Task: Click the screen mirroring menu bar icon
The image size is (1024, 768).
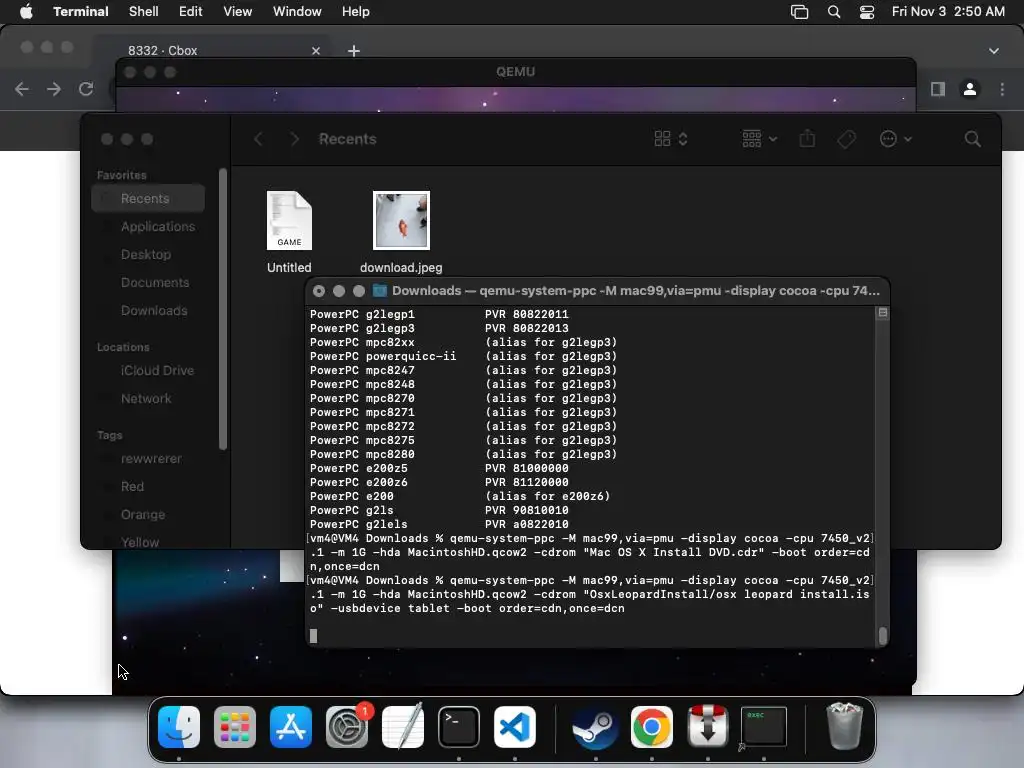Action: click(x=799, y=12)
